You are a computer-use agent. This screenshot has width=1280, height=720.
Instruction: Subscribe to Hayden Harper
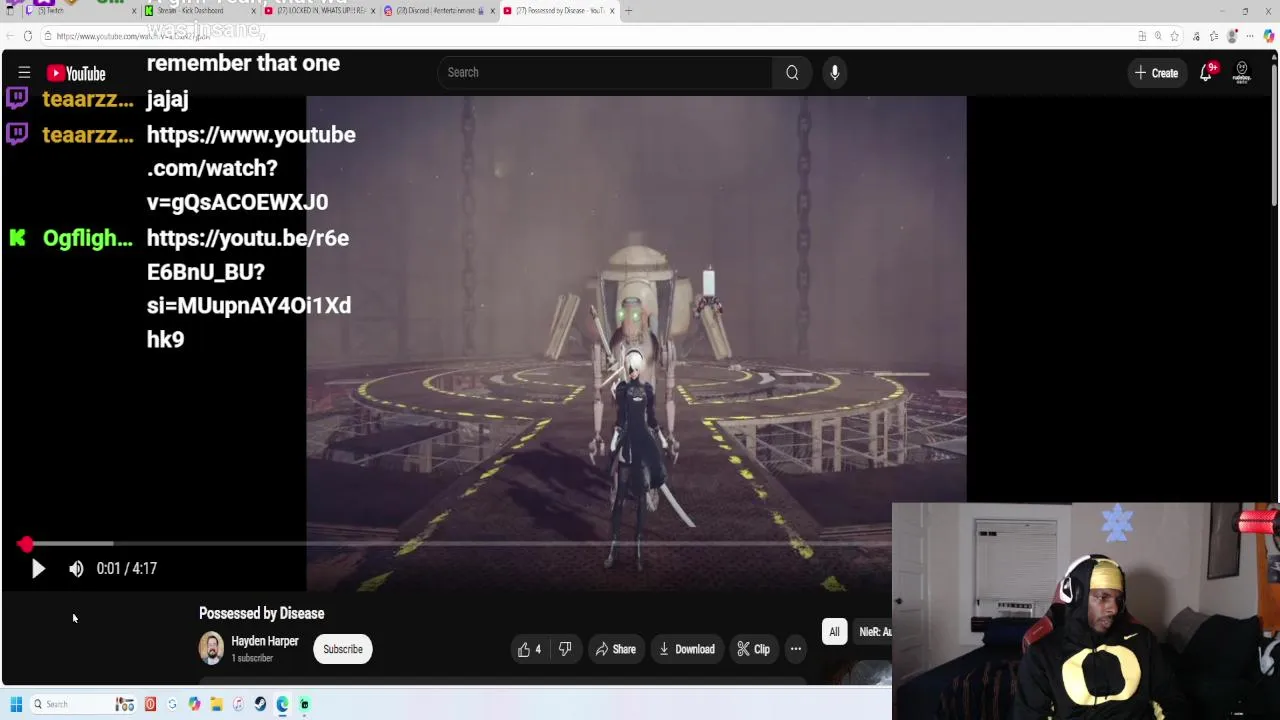343,649
